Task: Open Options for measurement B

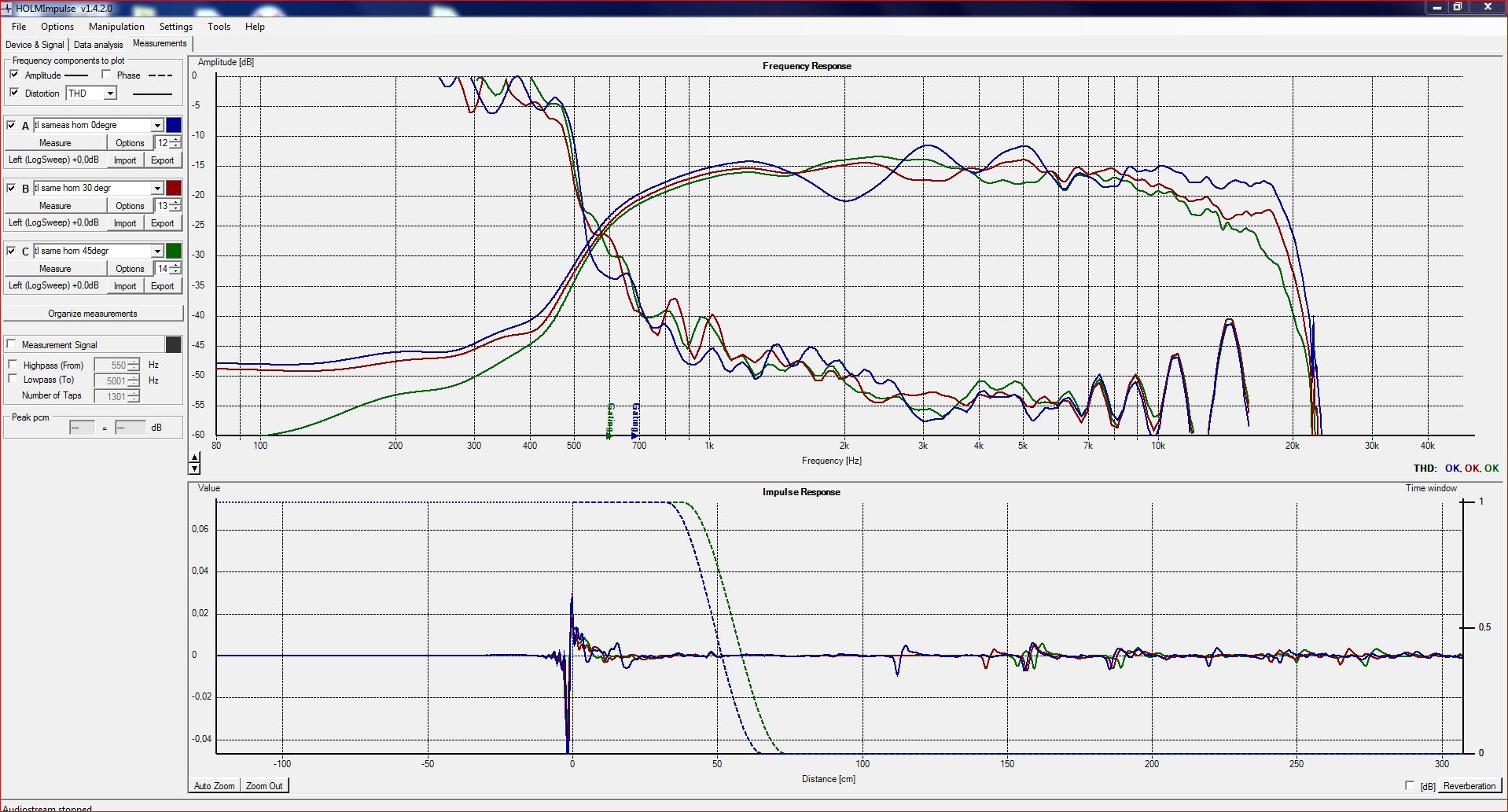Action: click(130, 206)
